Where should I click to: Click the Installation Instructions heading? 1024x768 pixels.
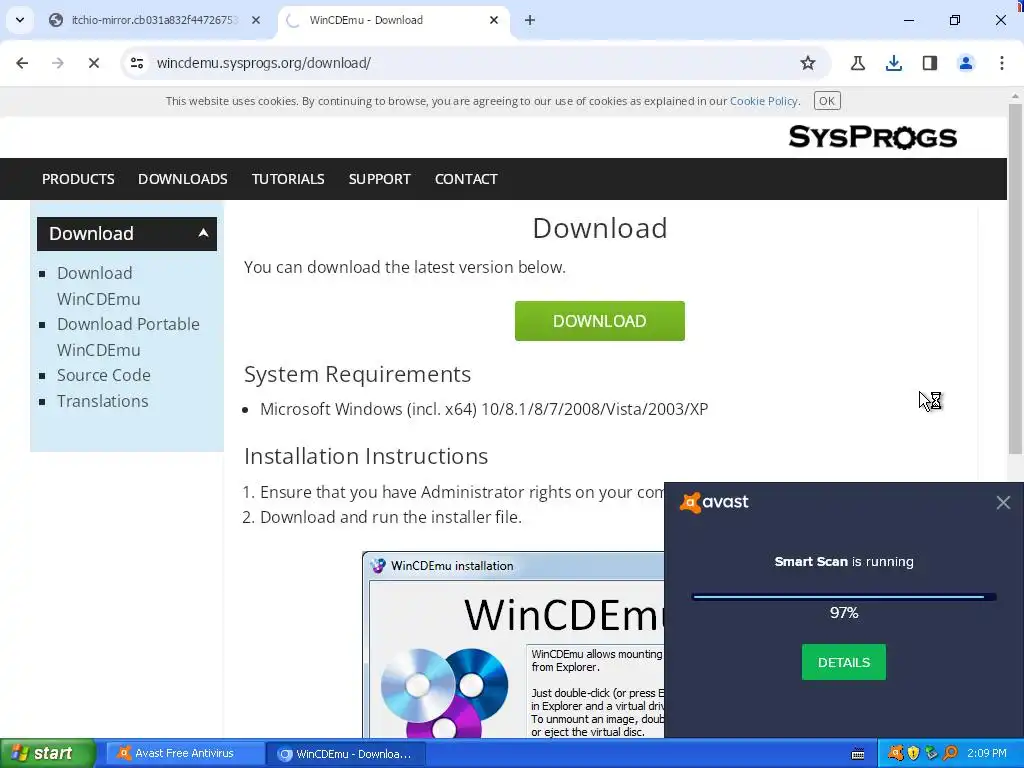(x=366, y=456)
